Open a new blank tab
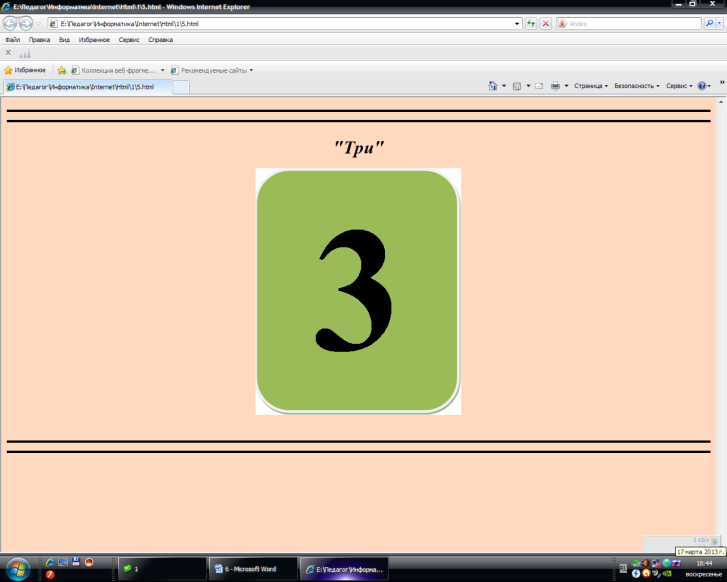Screen dimensions: 727x582 coord(181,87)
